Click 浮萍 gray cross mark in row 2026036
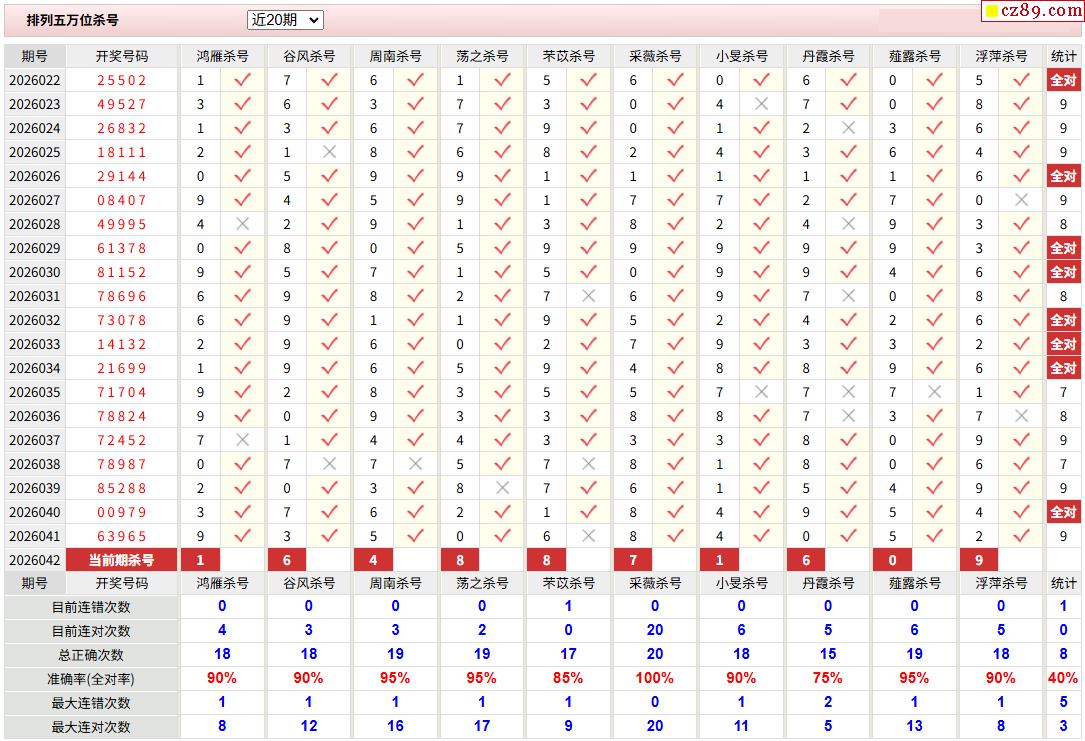 coord(1021,416)
